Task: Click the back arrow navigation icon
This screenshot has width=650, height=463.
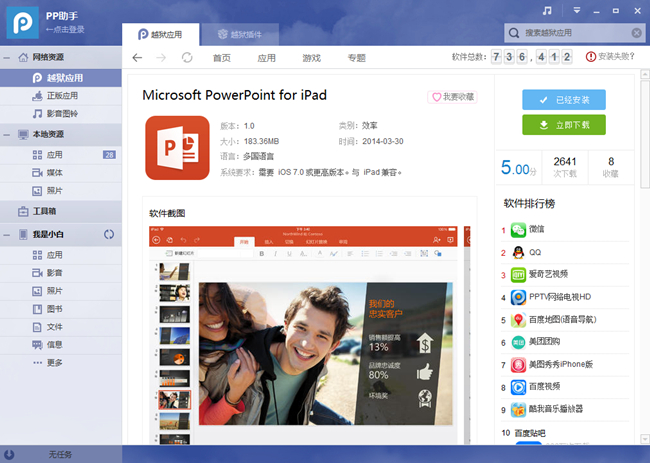Action: (137, 58)
